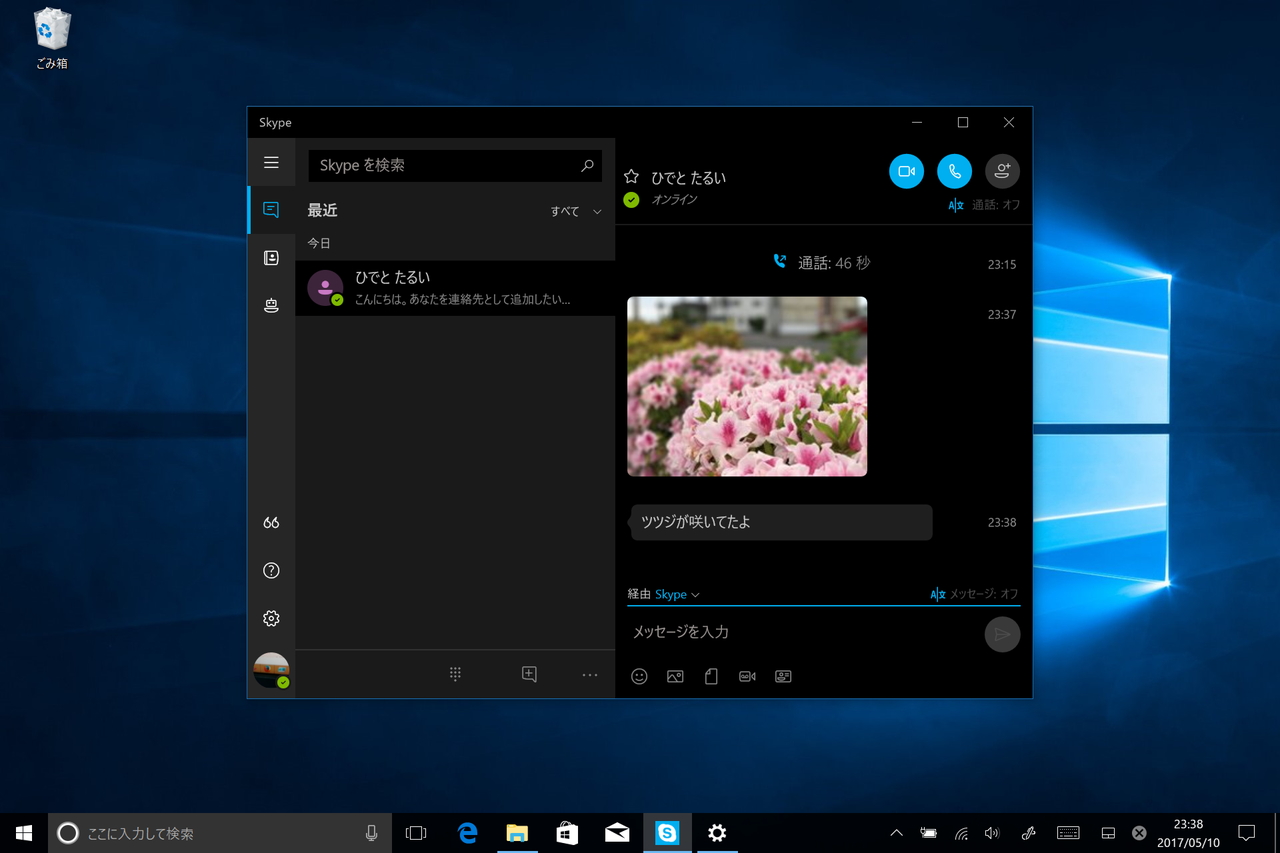This screenshot has width=1280, height=853.
Task: Open the more options ellipsis menu
Action: coord(590,675)
